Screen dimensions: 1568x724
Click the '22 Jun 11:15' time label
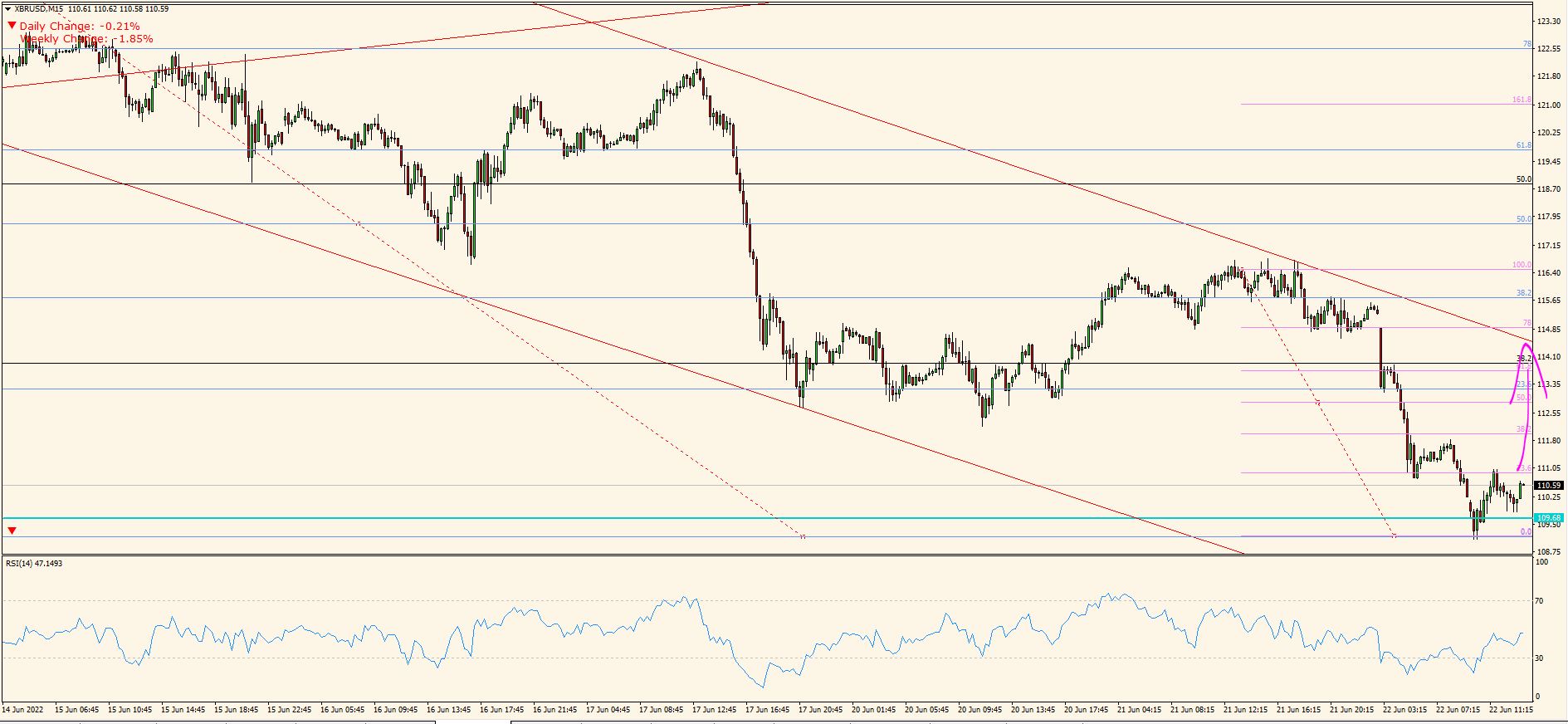pos(1512,710)
